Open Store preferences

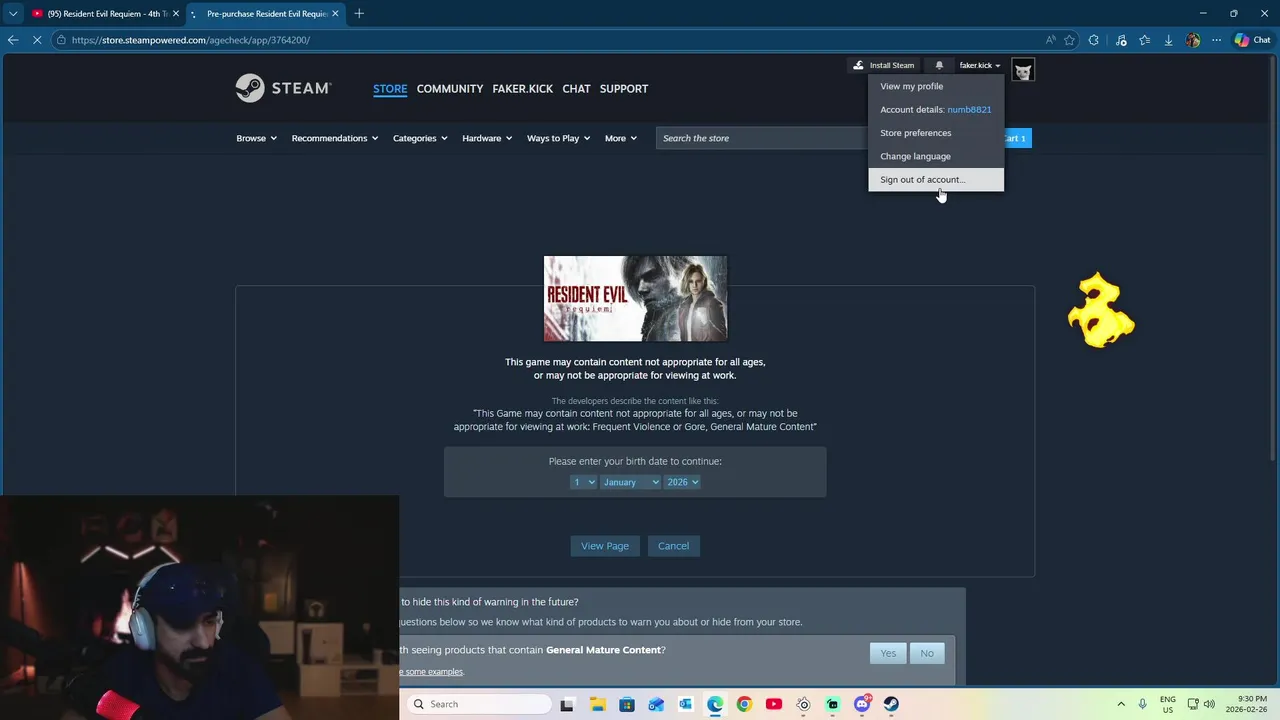[936, 132]
